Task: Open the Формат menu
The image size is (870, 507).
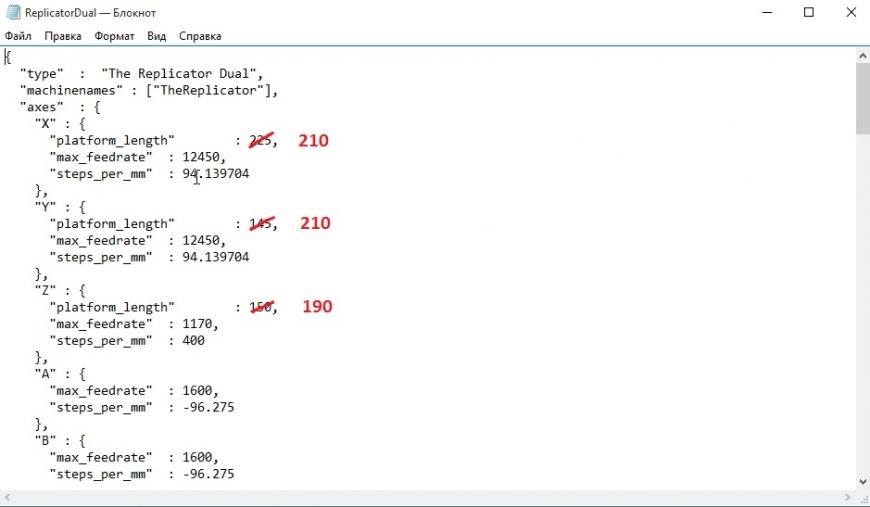Action: coord(114,36)
